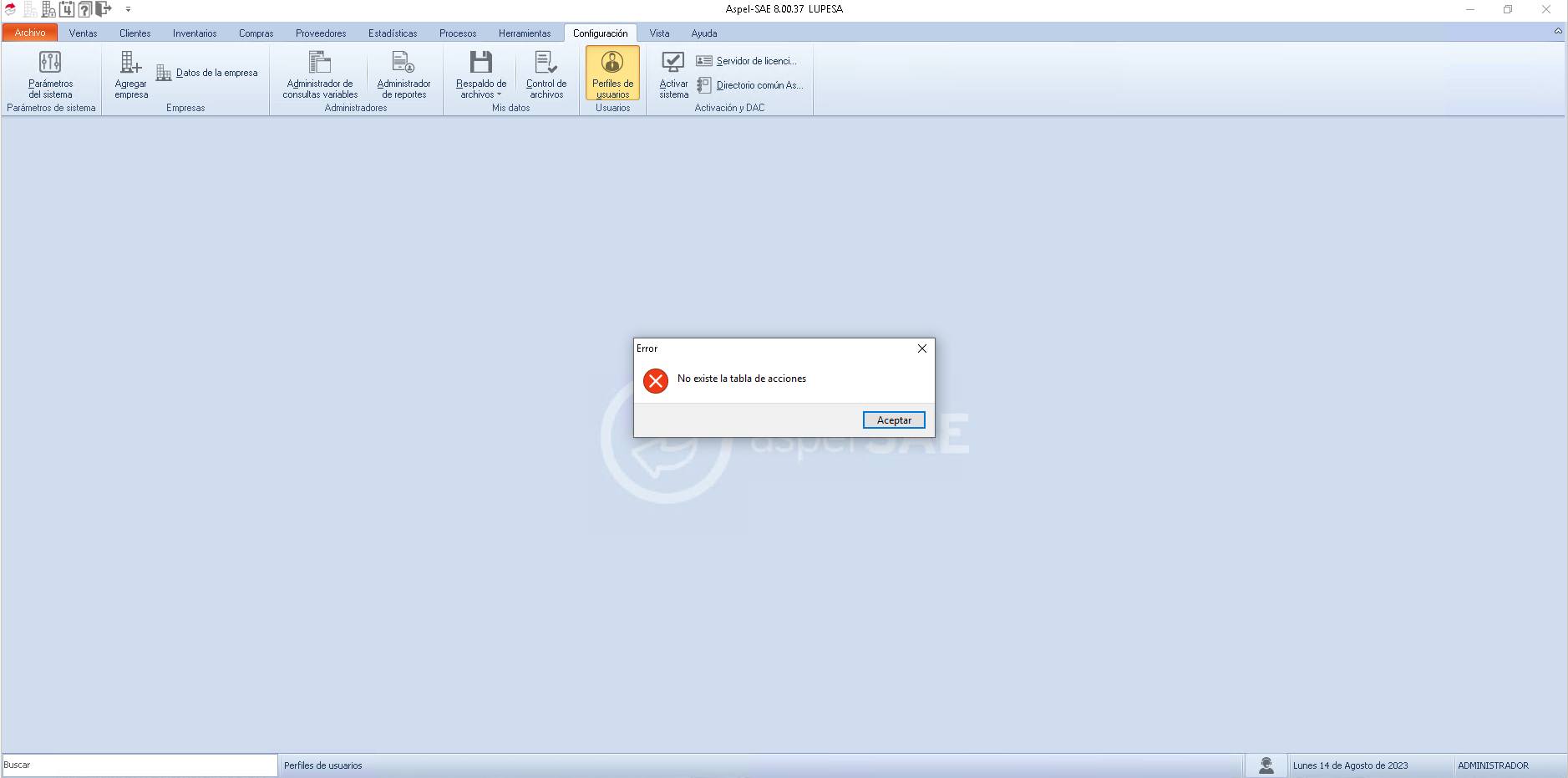
Task: Open the Herramientas tab
Action: 525,33
